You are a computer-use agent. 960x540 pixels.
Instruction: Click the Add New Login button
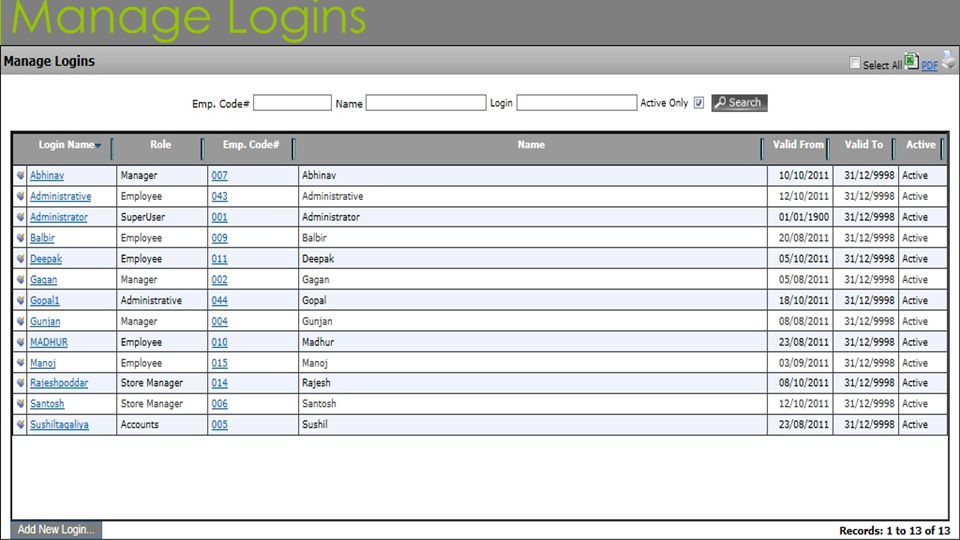tap(56, 530)
